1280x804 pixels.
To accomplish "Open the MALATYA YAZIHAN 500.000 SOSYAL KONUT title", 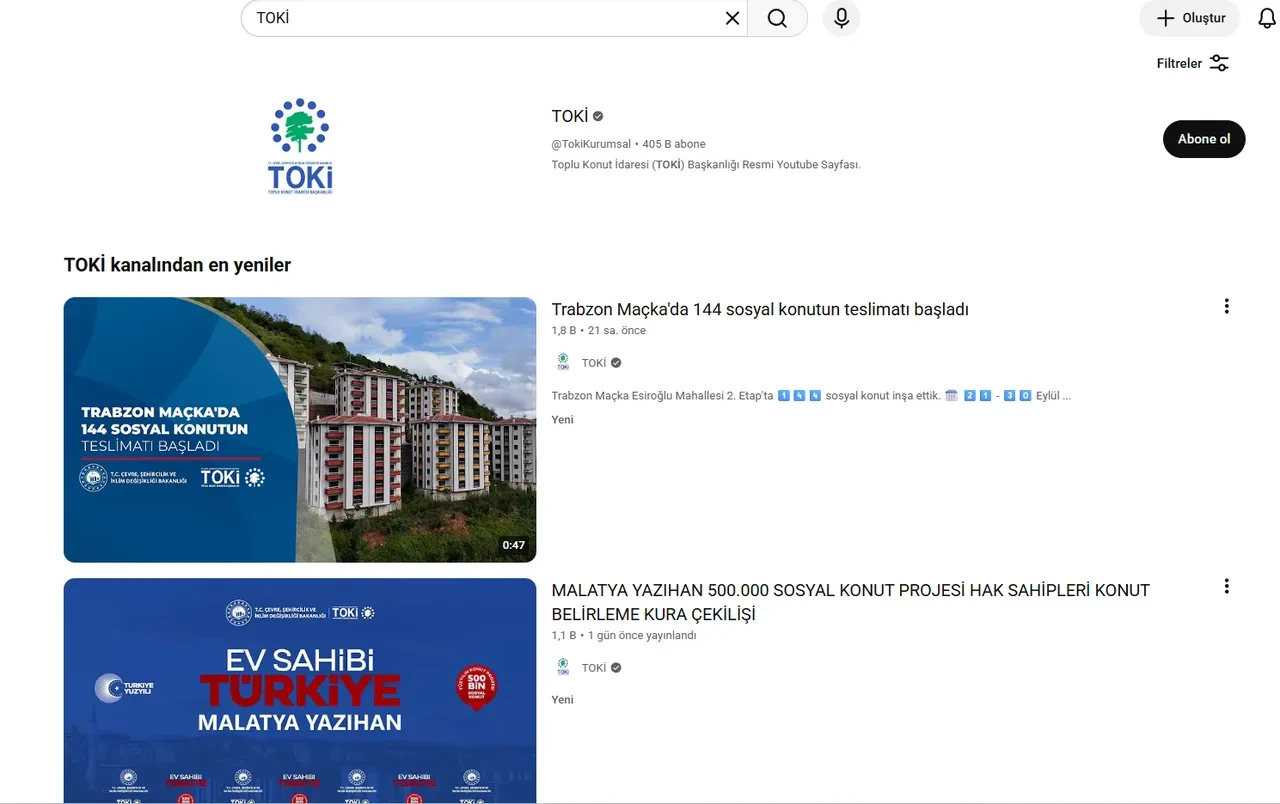I will pyautogui.click(x=851, y=602).
